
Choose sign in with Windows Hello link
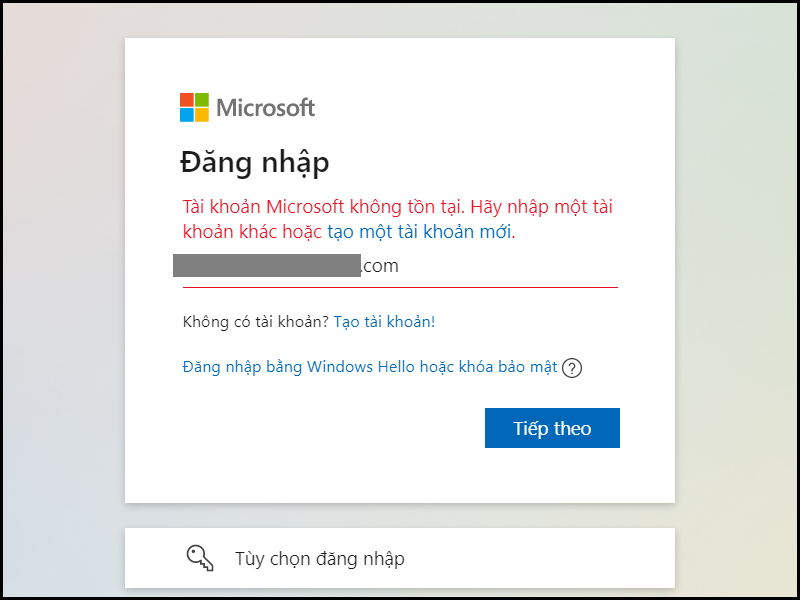coord(370,367)
